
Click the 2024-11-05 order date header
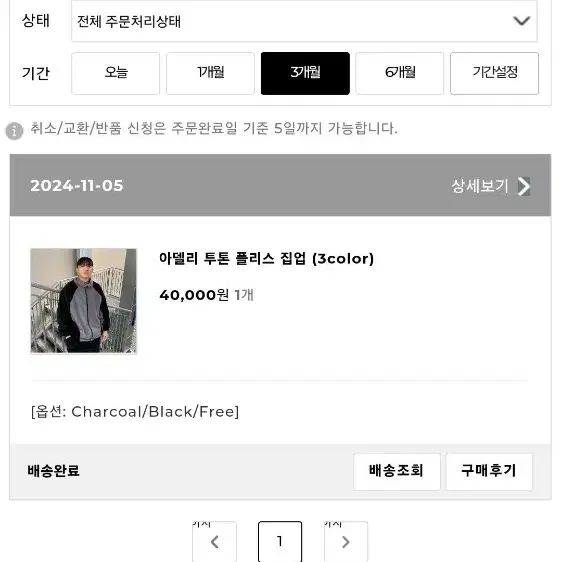pos(77,186)
